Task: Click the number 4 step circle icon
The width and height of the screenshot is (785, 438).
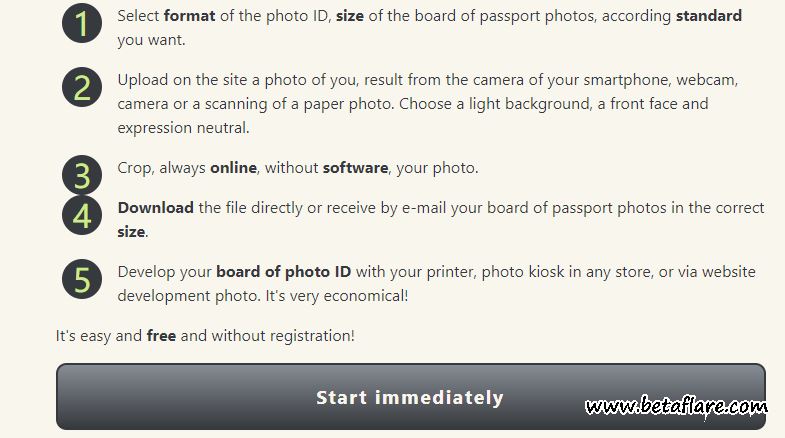Action: 82,216
